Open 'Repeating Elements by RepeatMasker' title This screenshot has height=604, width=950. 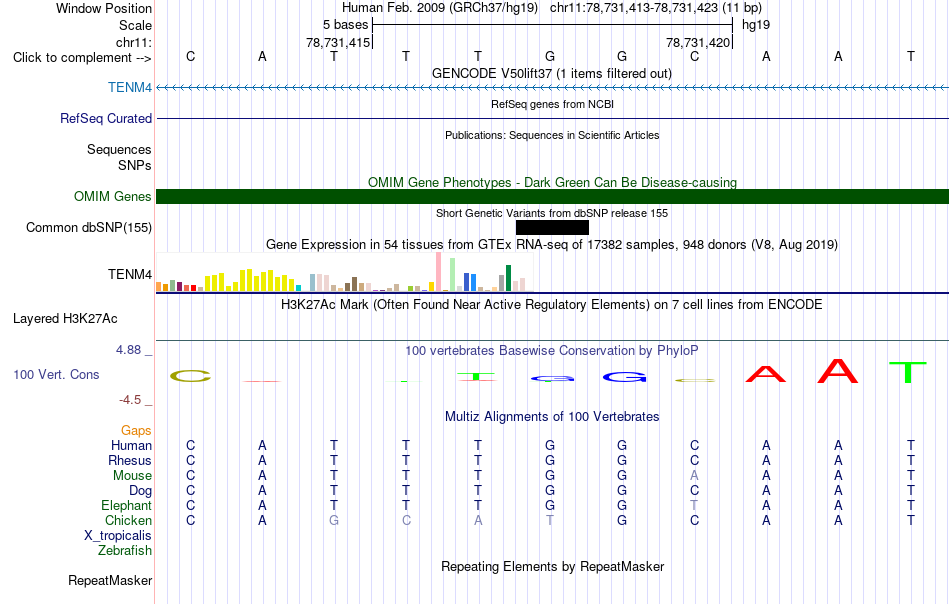tap(553, 567)
